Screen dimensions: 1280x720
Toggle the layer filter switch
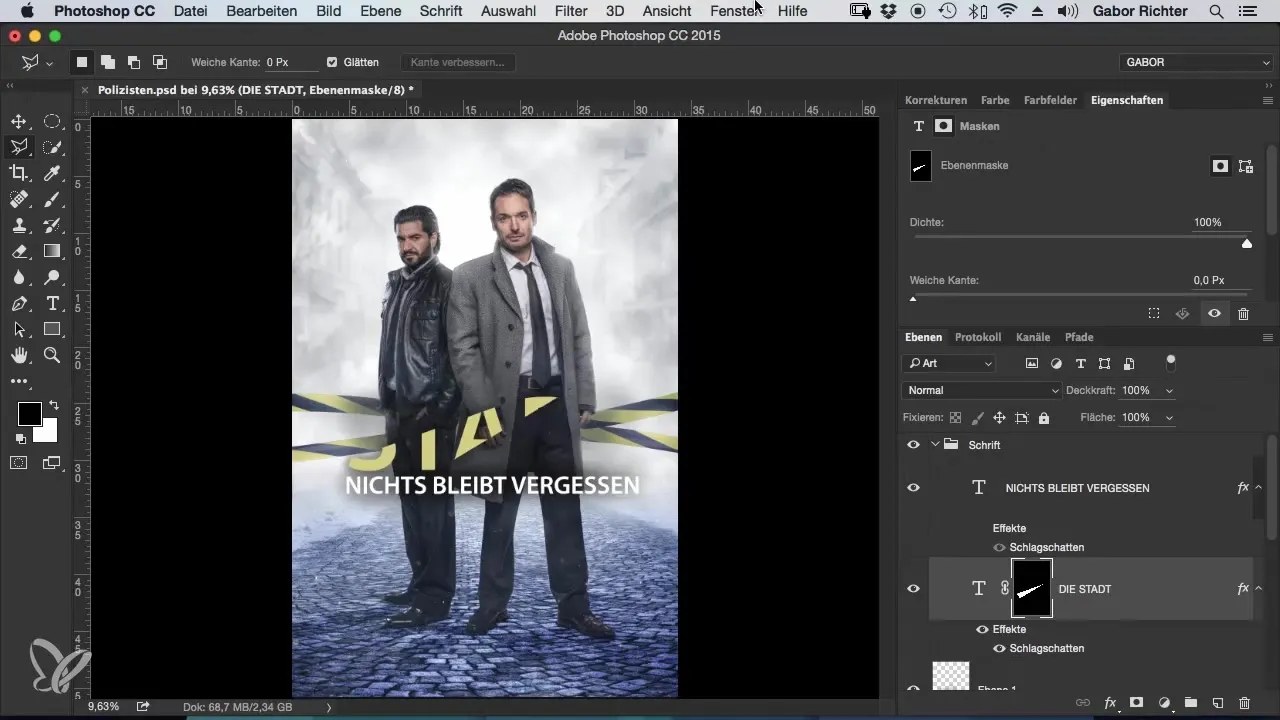point(1171,362)
